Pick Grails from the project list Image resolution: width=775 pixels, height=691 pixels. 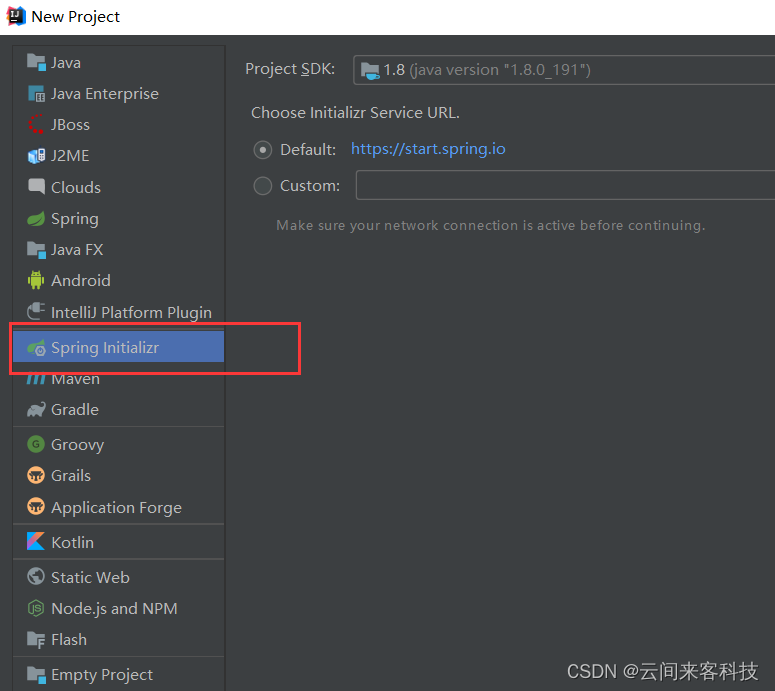tap(71, 475)
